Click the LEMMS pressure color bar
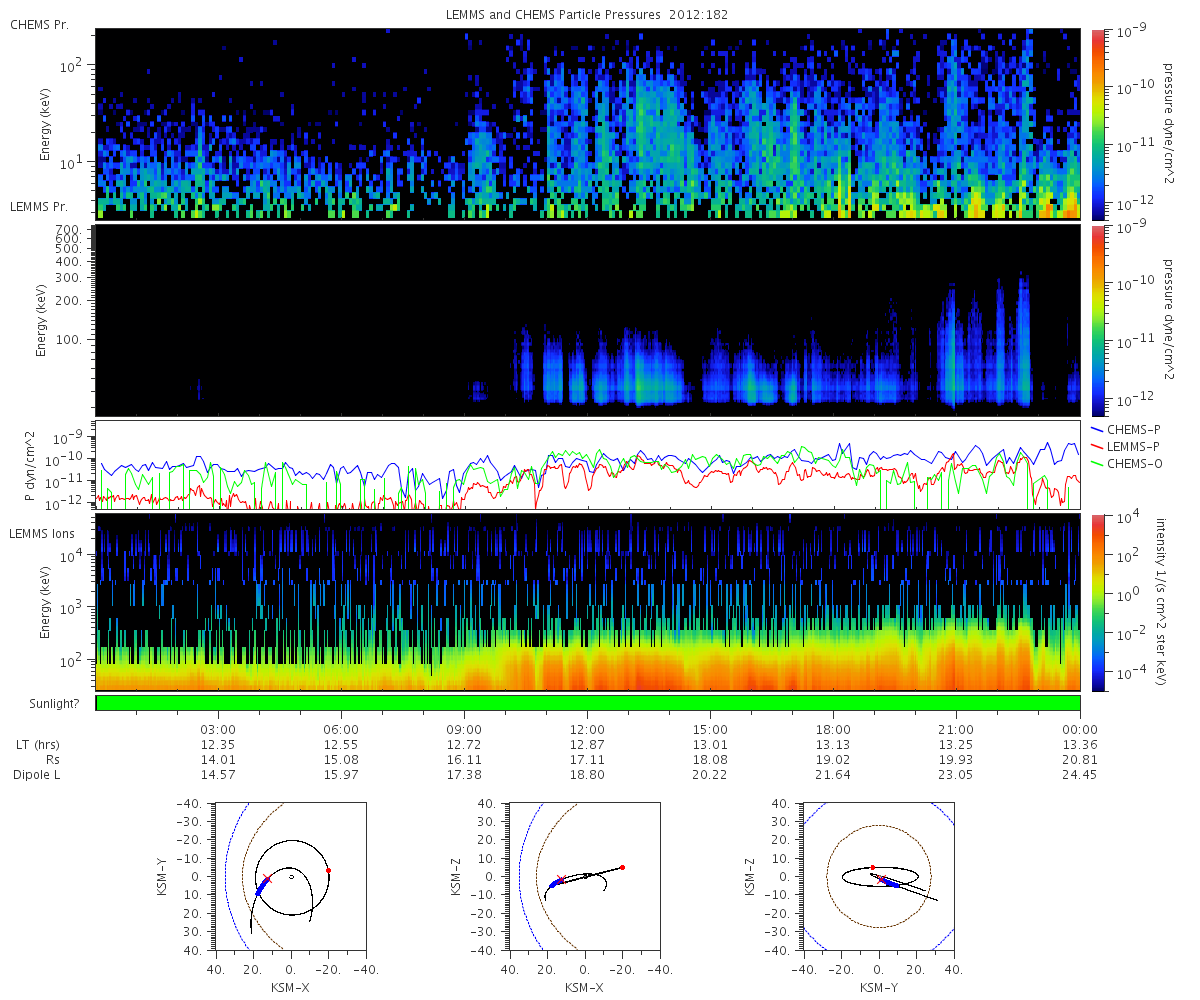 point(1099,321)
